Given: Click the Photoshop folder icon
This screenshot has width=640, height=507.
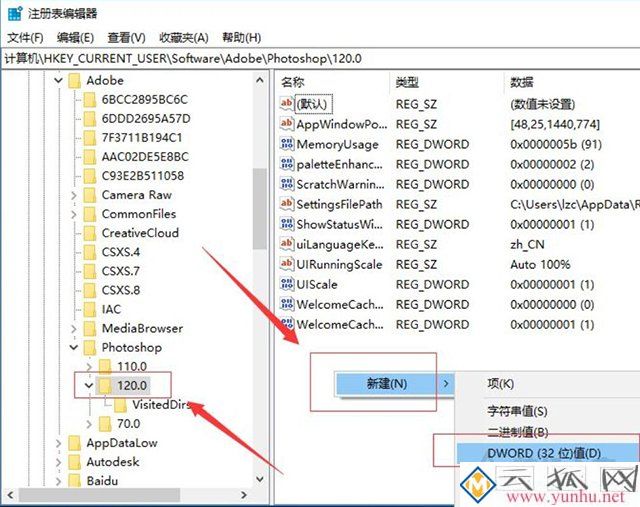Looking at the screenshot, I should point(90,347).
